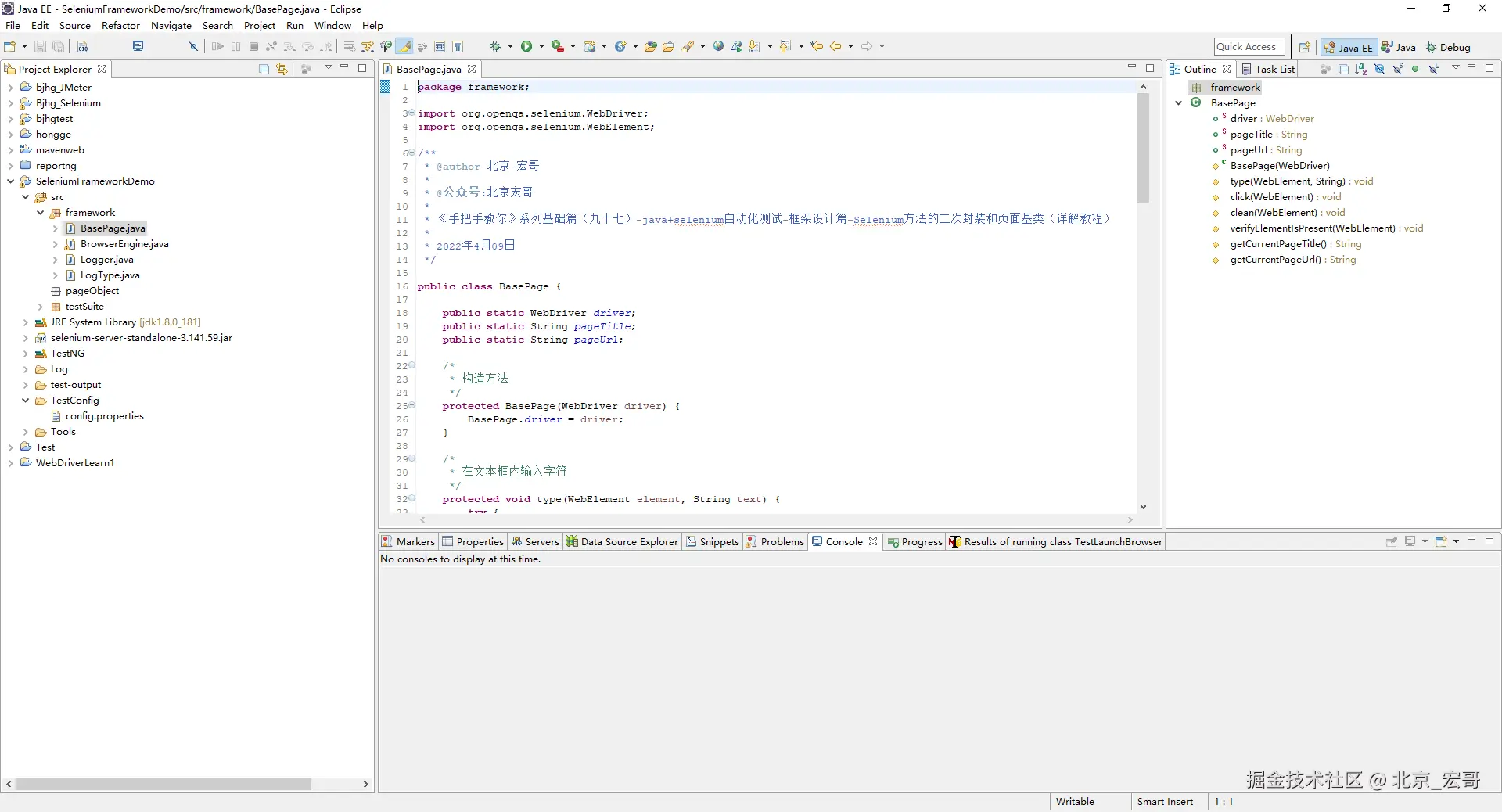Click the Show Whitespace Characters pilcrow icon
1502x812 pixels.
[458, 47]
